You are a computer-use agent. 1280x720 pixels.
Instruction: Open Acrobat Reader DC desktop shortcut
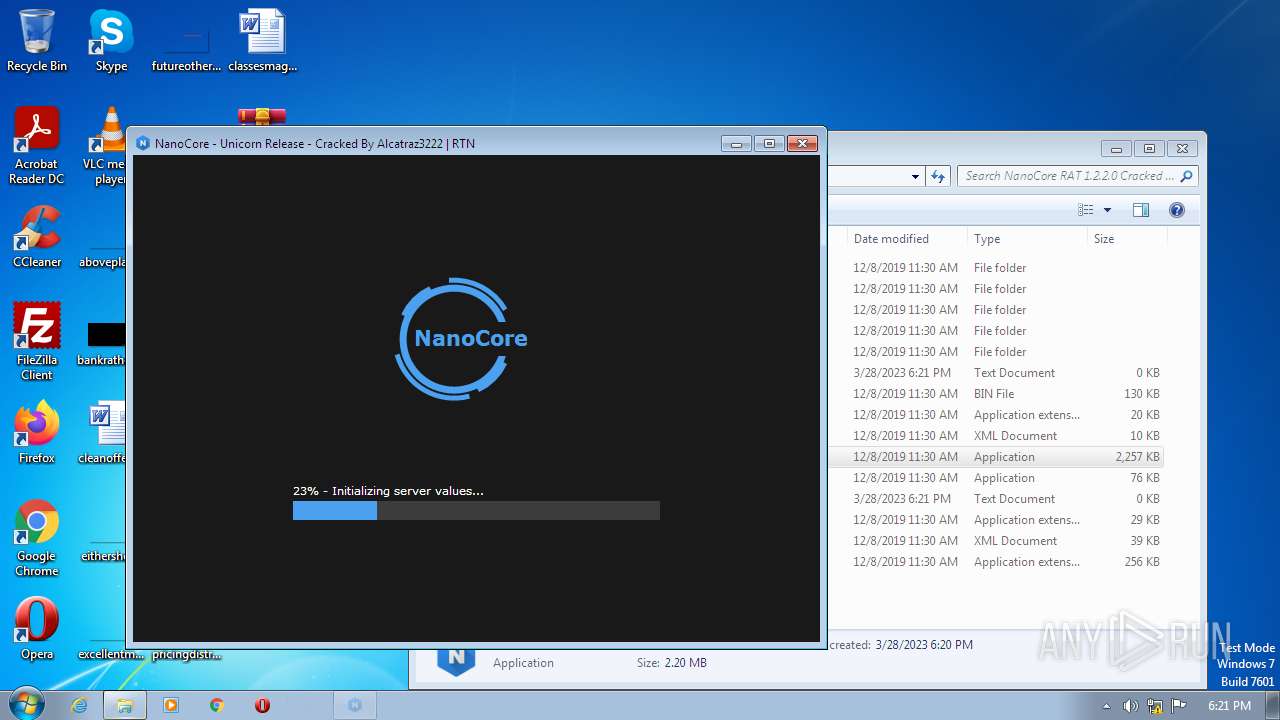[x=37, y=146]
